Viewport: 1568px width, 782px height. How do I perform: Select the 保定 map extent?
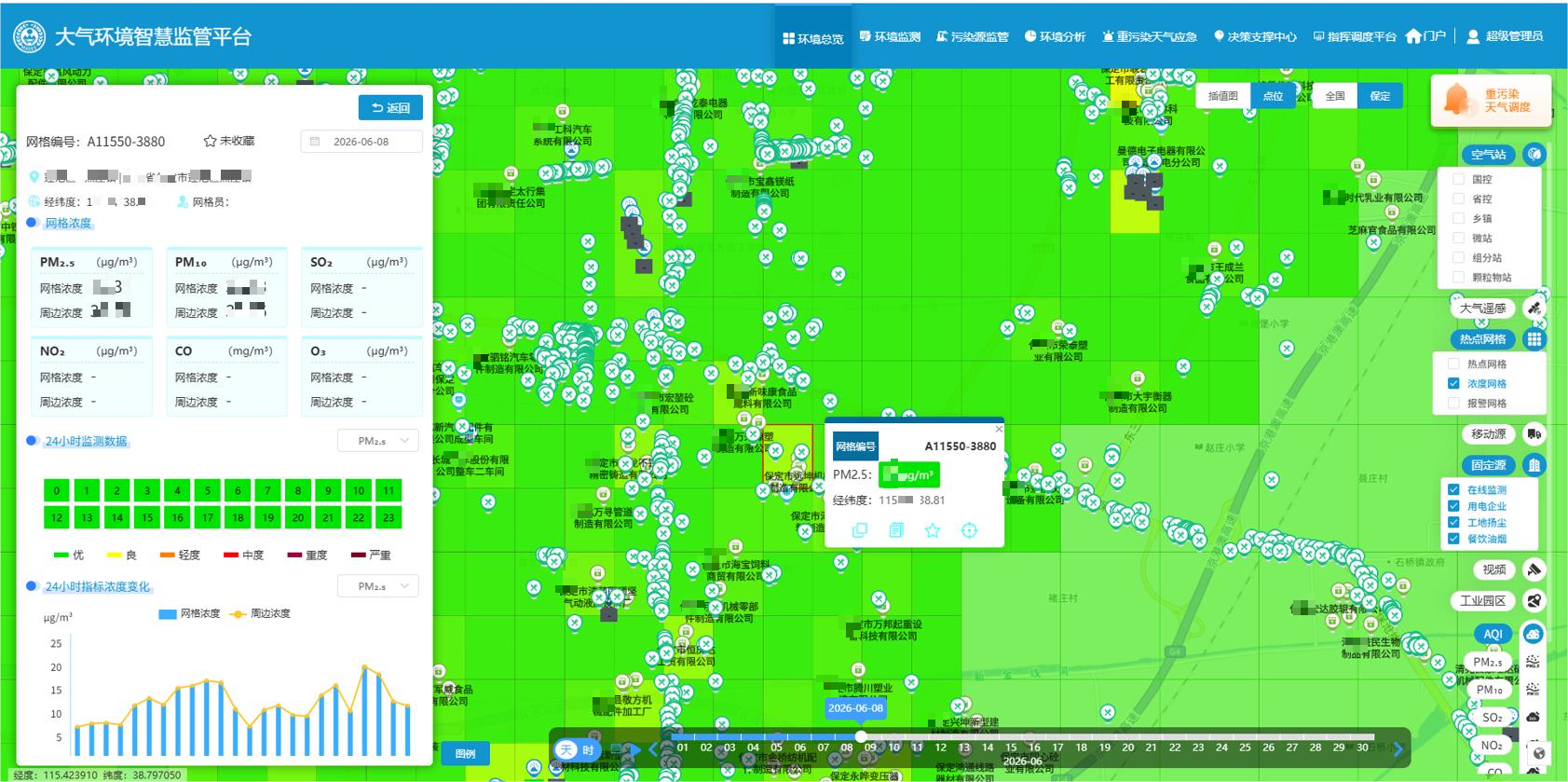(x=1380, y=96)
